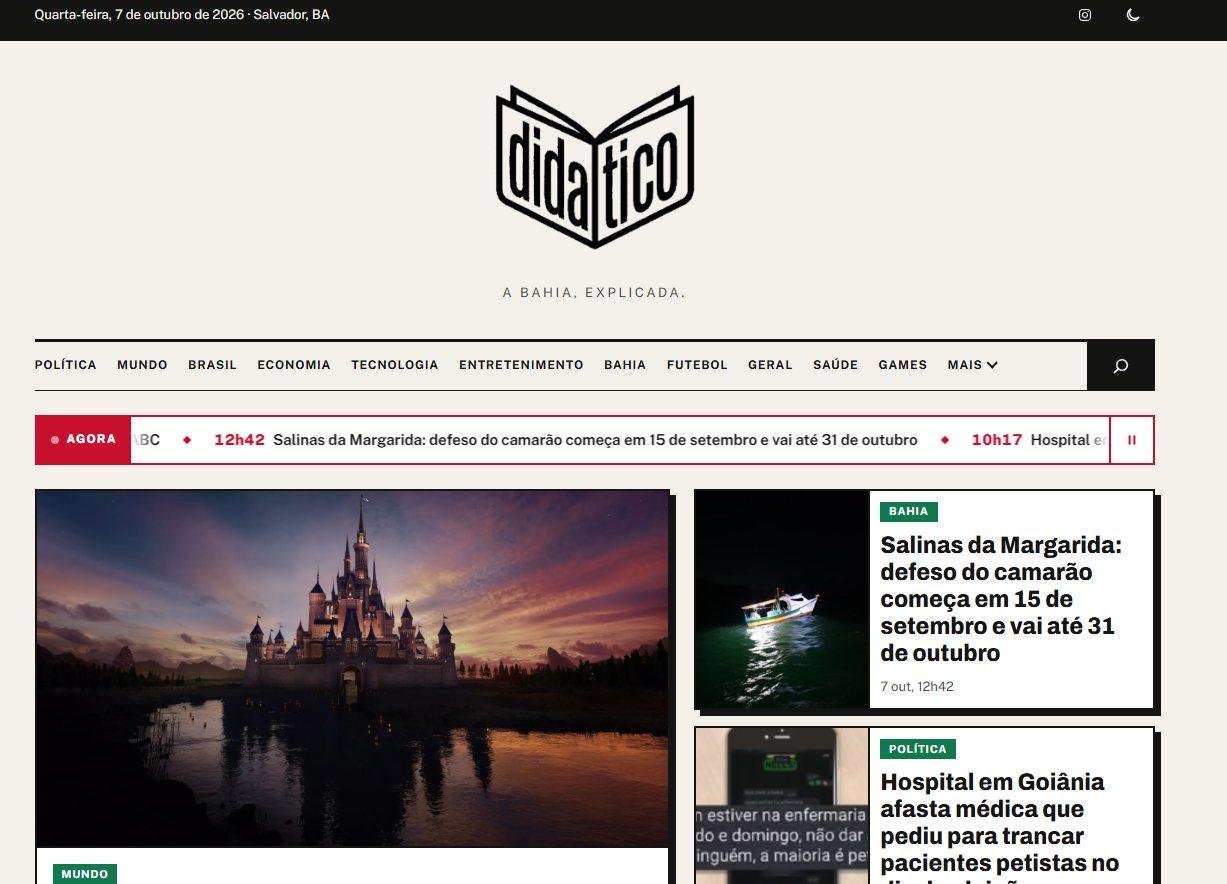Read the Hospital em Goiânia afasta médica article

coord(1000,827)
